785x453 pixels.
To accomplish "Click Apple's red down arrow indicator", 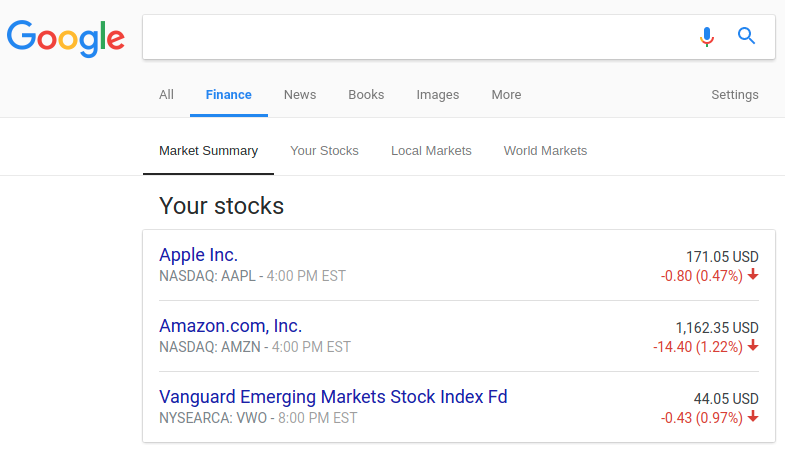I will coord(753,274).
